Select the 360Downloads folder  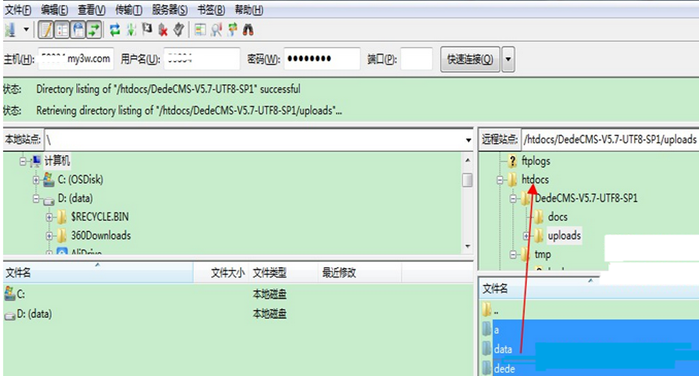click(101, 236)
